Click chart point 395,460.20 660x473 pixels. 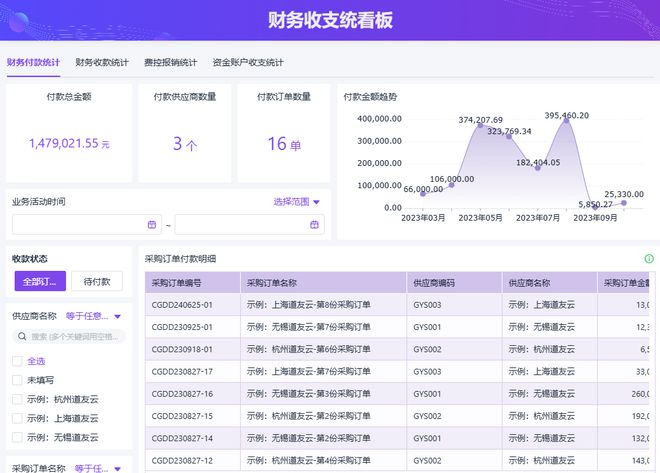click(567, 120)
